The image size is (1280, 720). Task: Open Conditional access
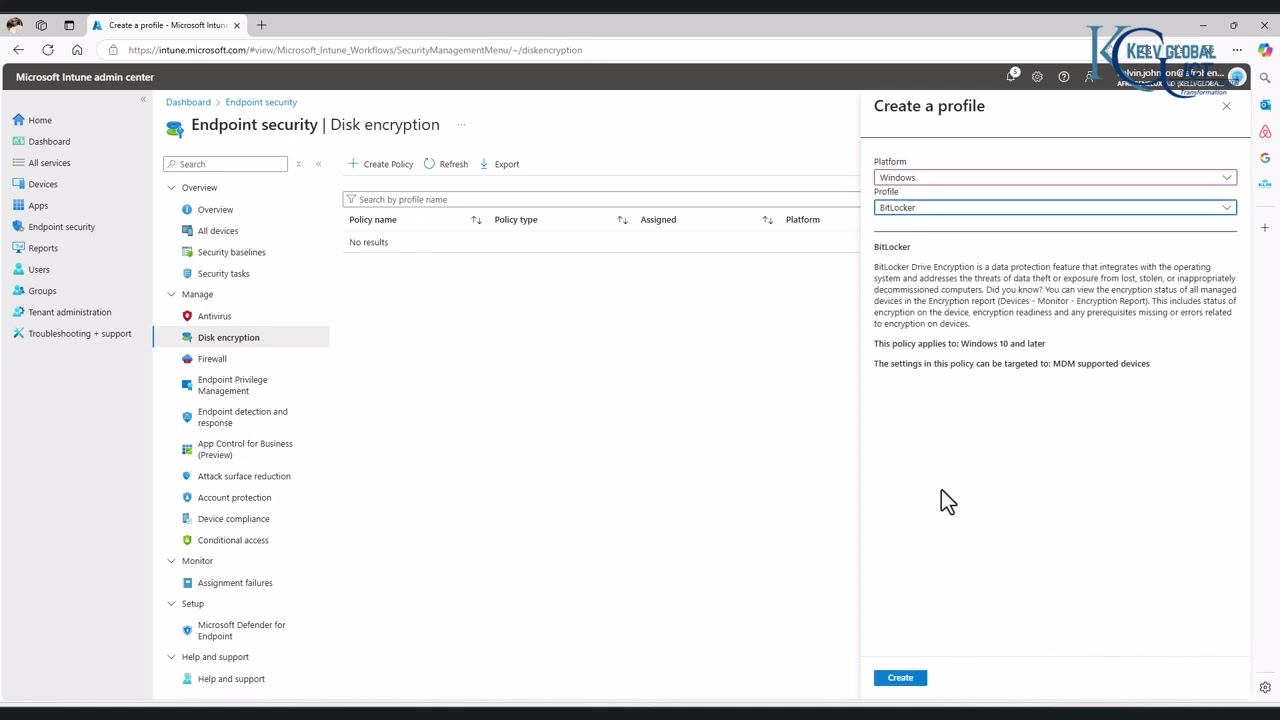click(233, 540)
